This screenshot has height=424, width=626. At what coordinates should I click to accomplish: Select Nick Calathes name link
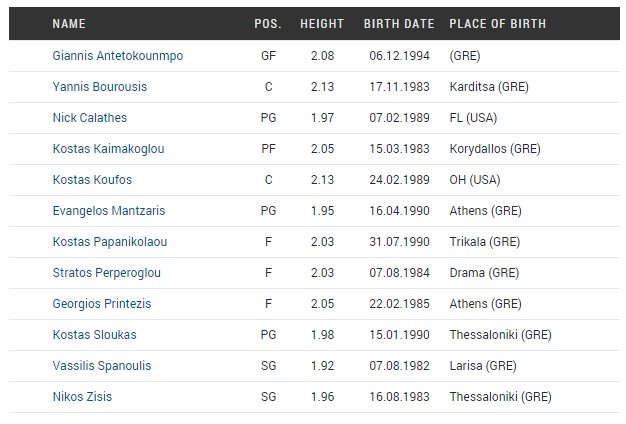pos(90,118)
